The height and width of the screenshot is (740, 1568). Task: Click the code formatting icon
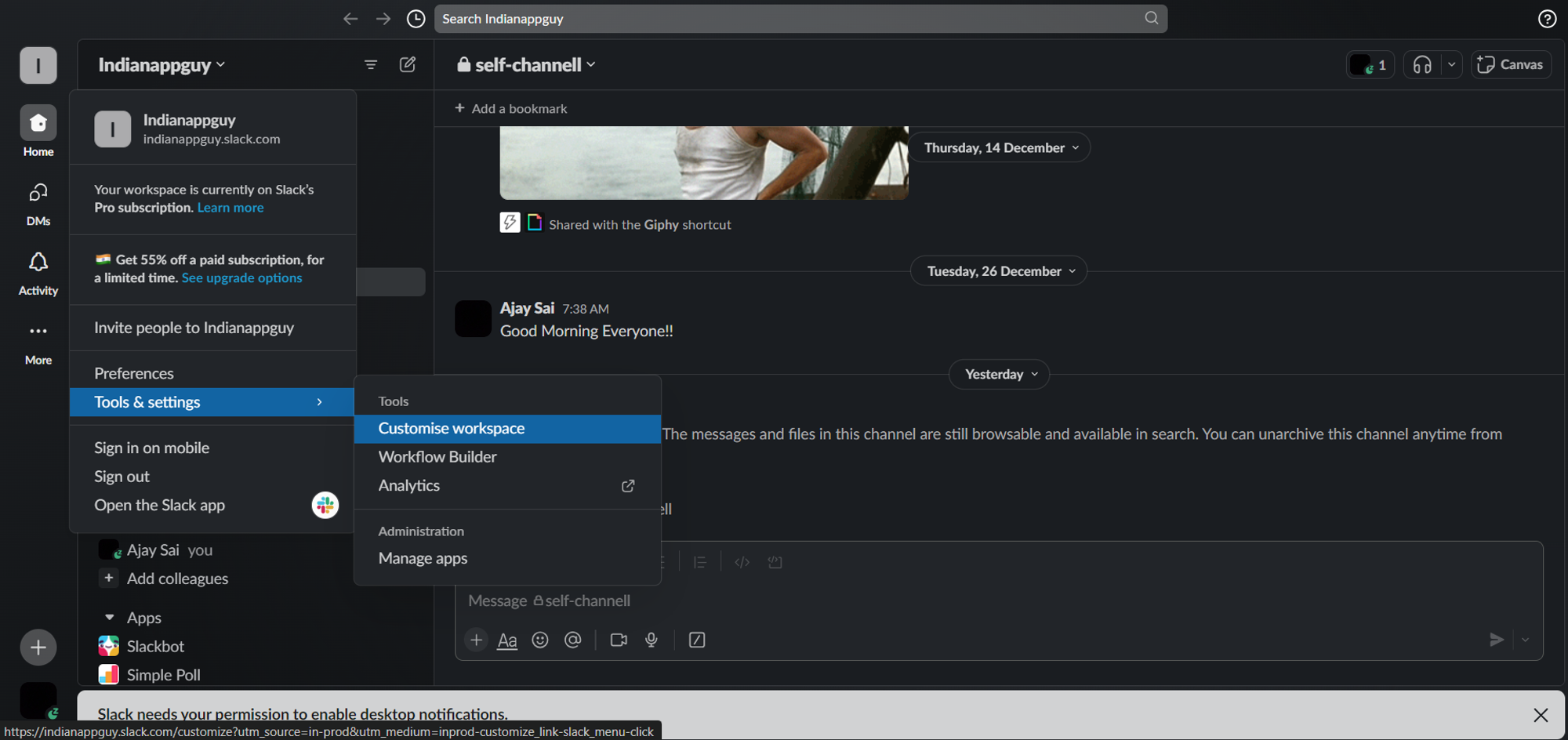[x=742, y=562]
